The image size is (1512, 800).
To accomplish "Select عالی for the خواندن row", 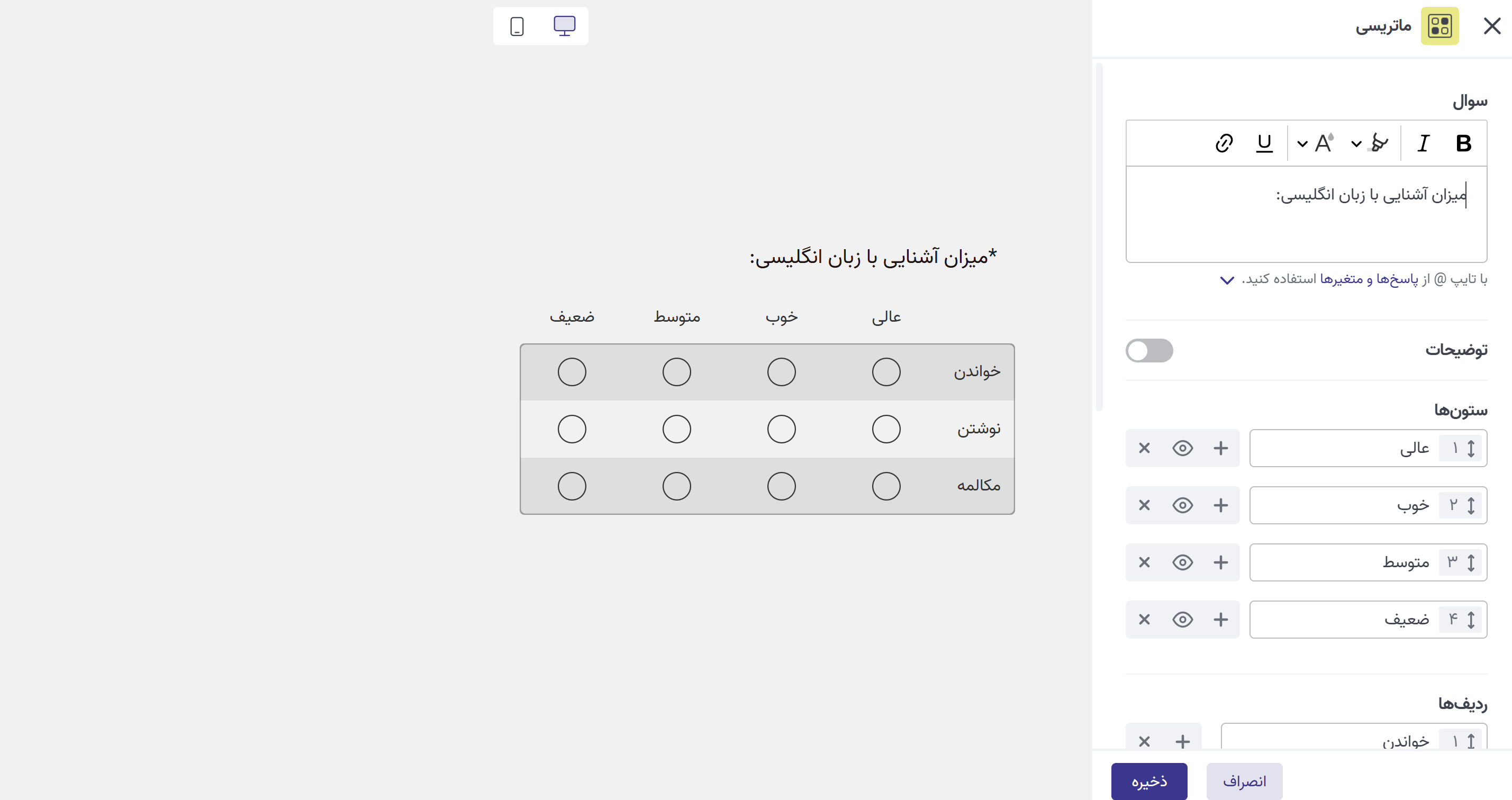I will coord(886,372).
